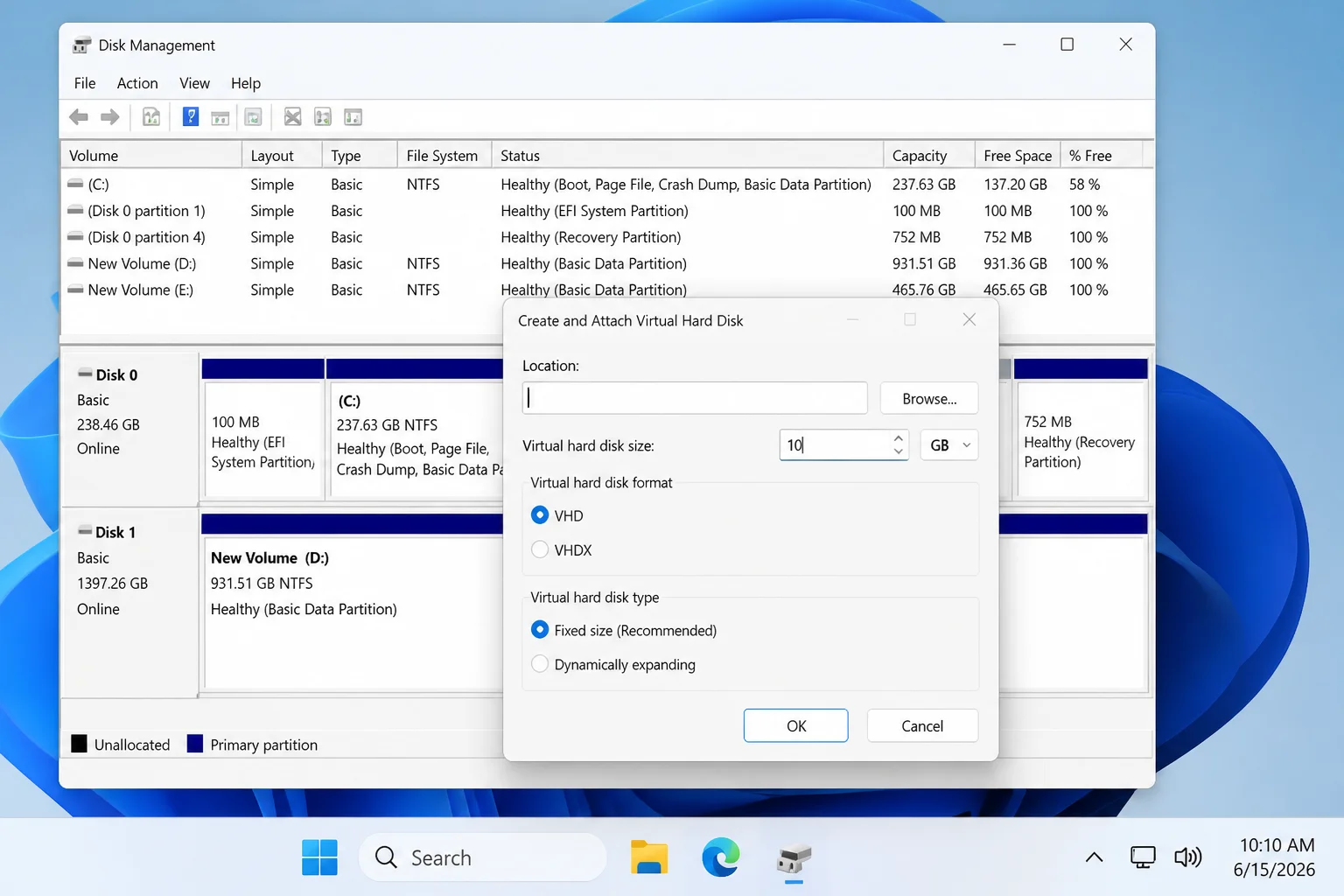Sort by the Capacity column header
Viewport: 1344px width, 896px height.
pyautogui.click(x=928, y=155)
